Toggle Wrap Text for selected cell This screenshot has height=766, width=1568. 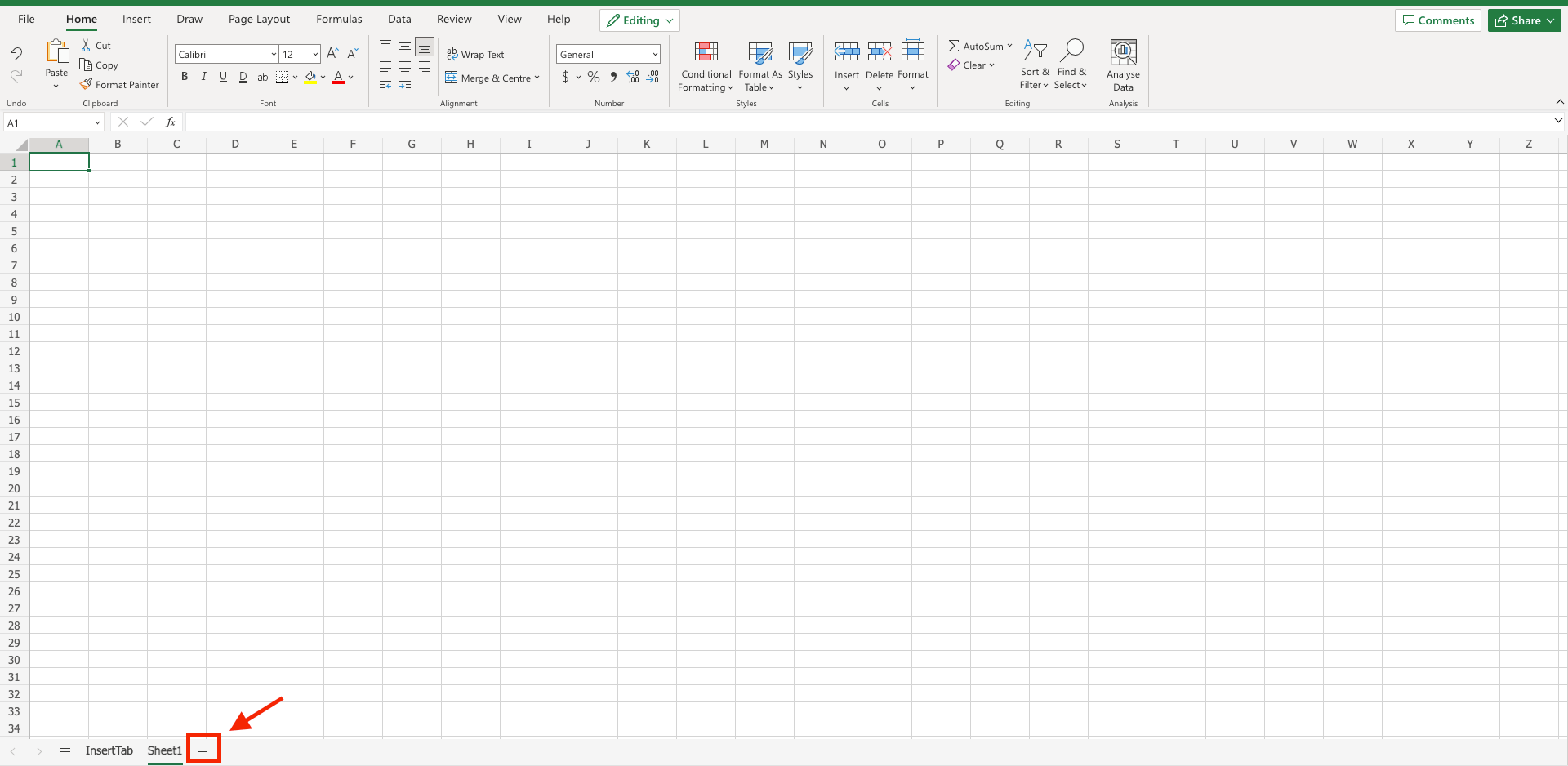(476, 54)
